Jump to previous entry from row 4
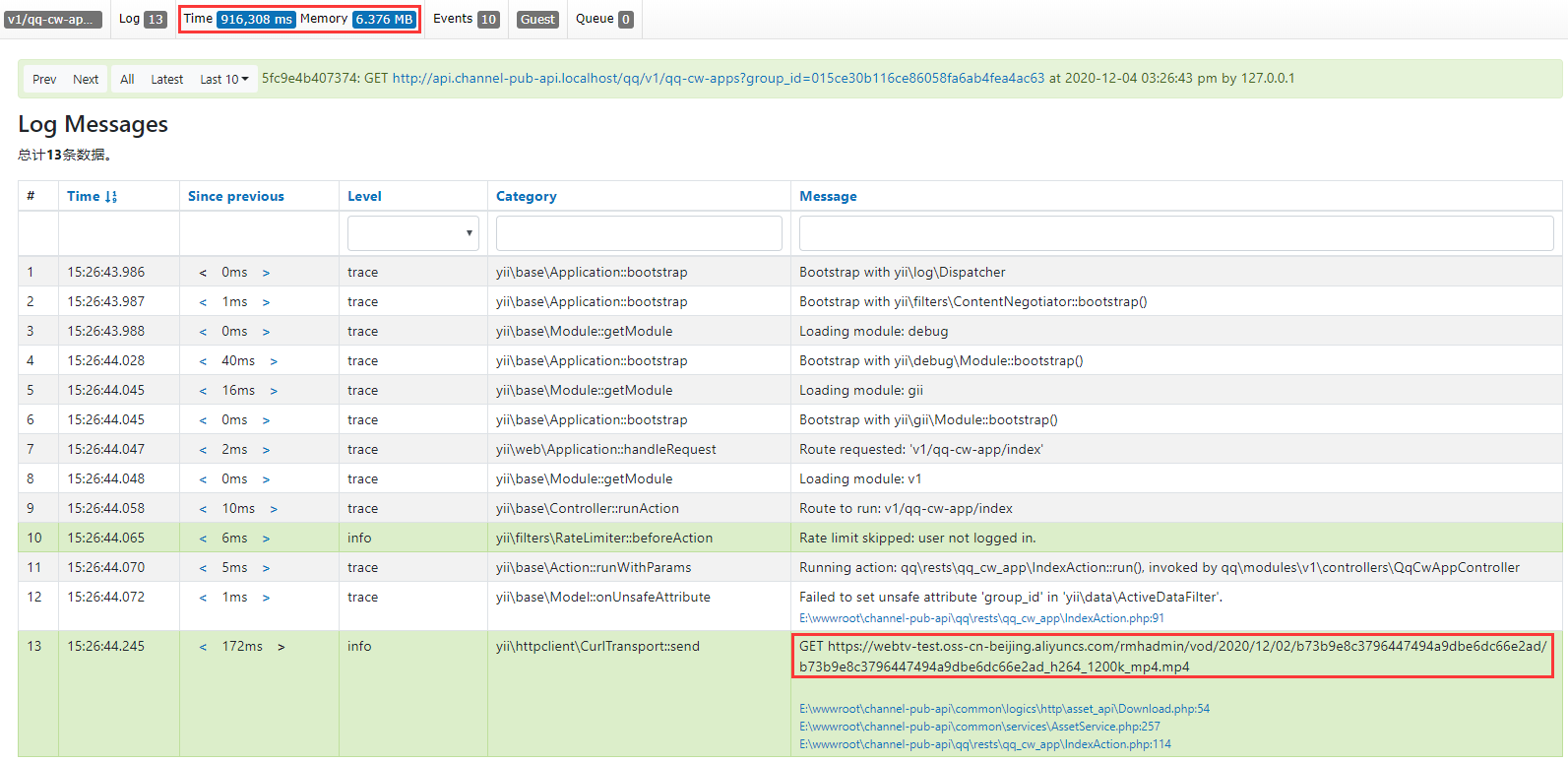The image size is (1568, 762). pos(203,361)
